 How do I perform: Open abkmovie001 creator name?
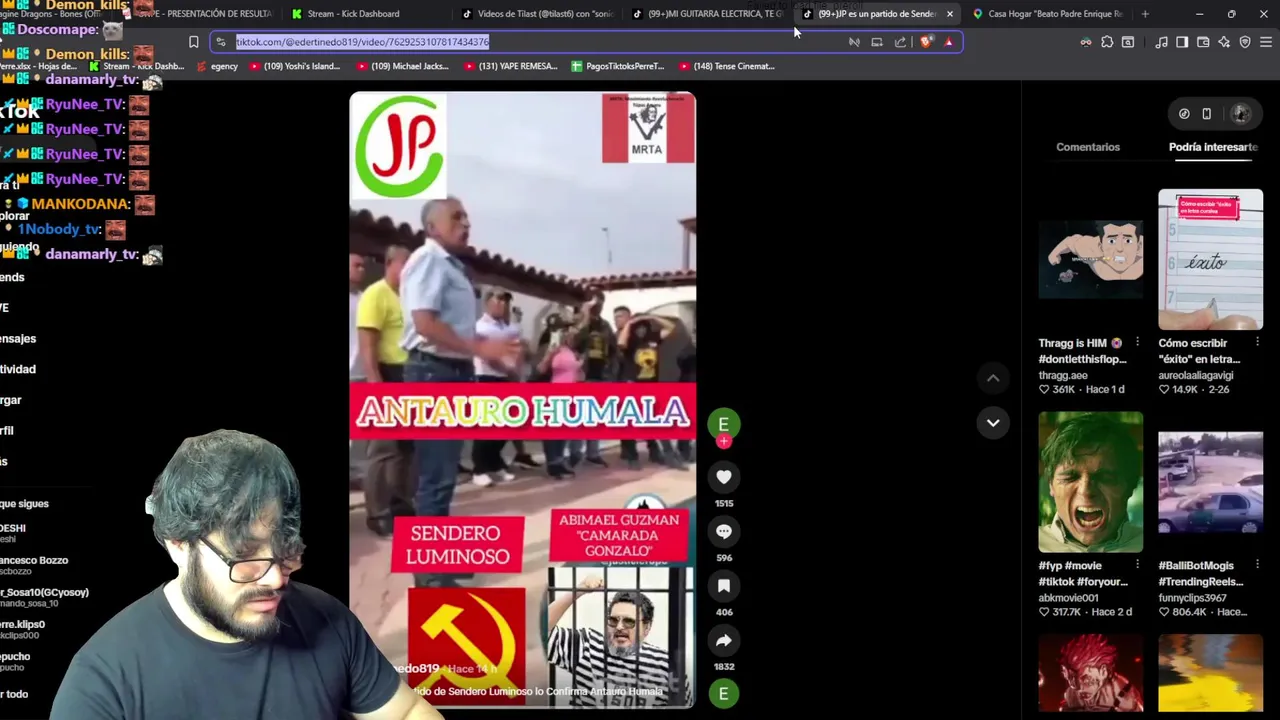(1068, 598)
